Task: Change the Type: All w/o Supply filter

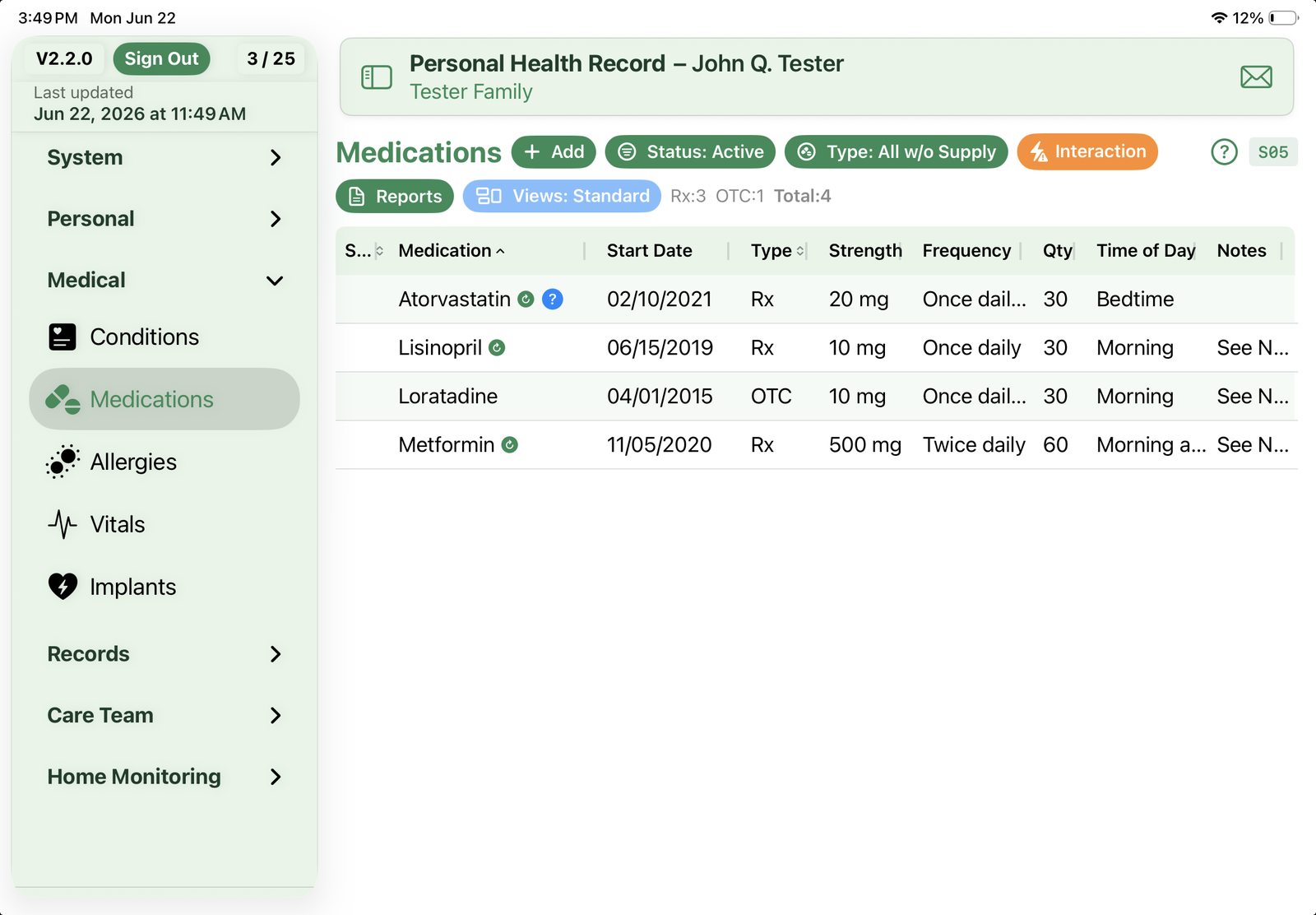Action: tap(897, 152)
